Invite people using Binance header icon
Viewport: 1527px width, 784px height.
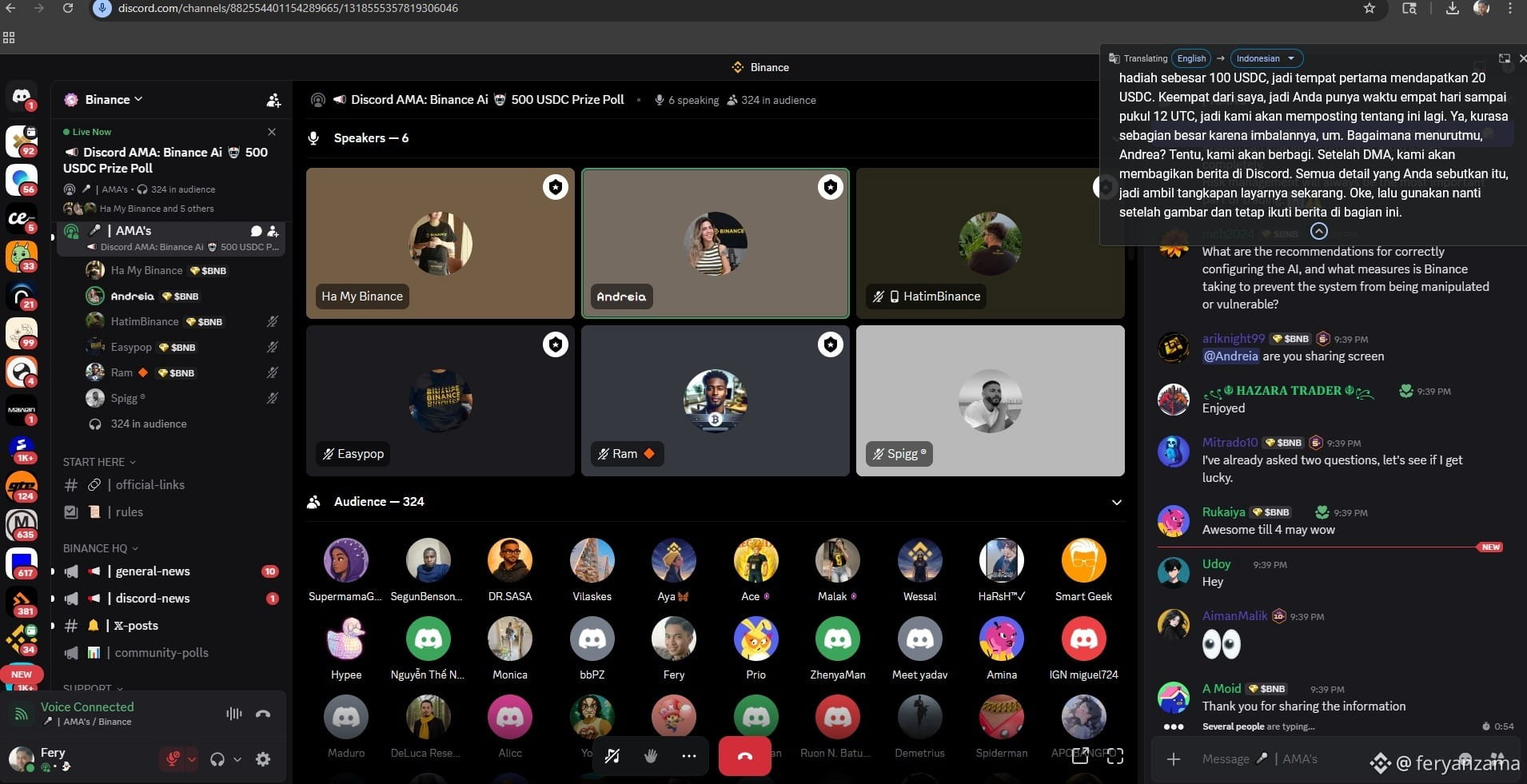coord(273,100)
